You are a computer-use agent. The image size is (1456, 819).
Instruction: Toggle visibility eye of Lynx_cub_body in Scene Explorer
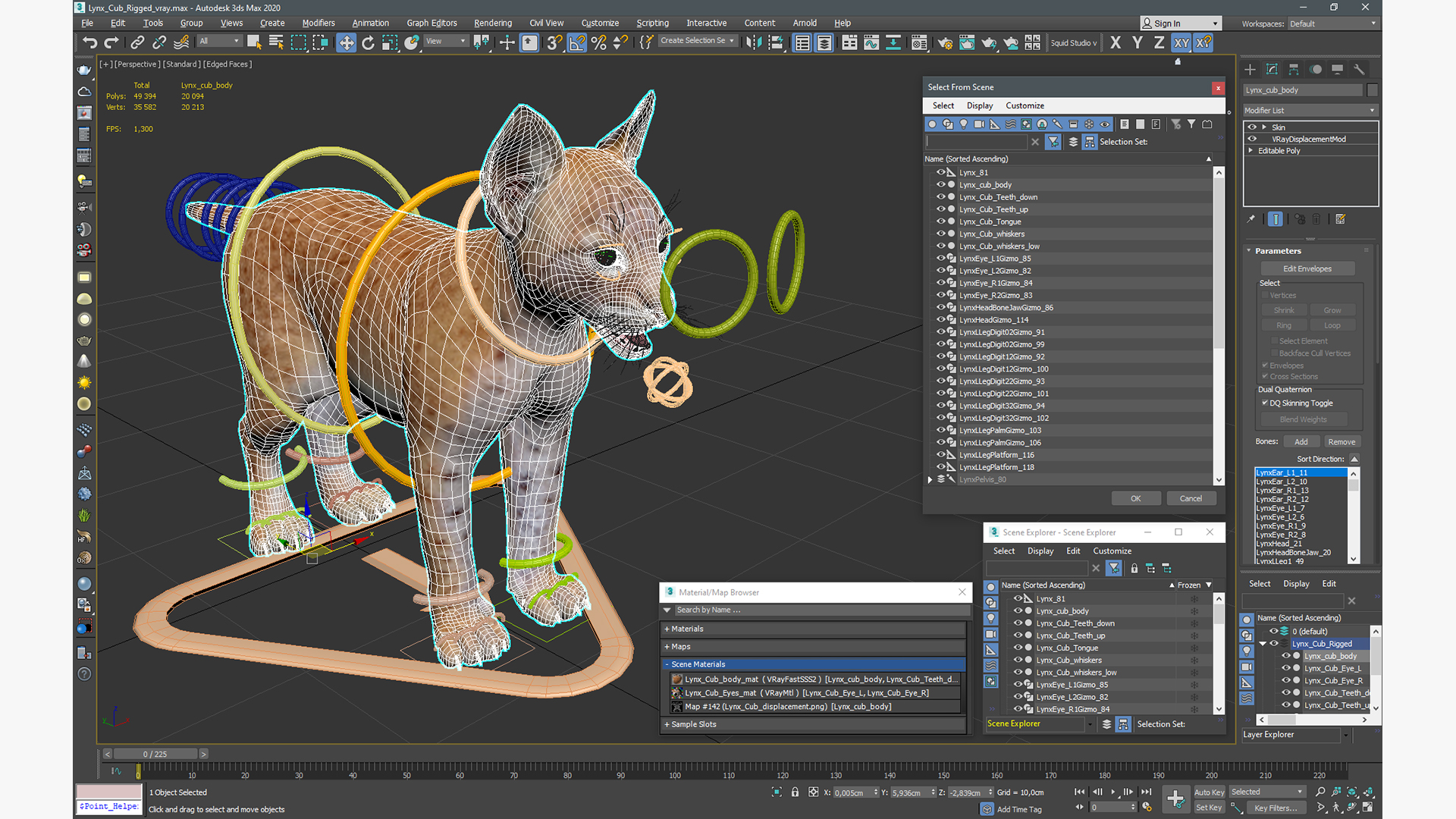click(x=1018, y=610)
